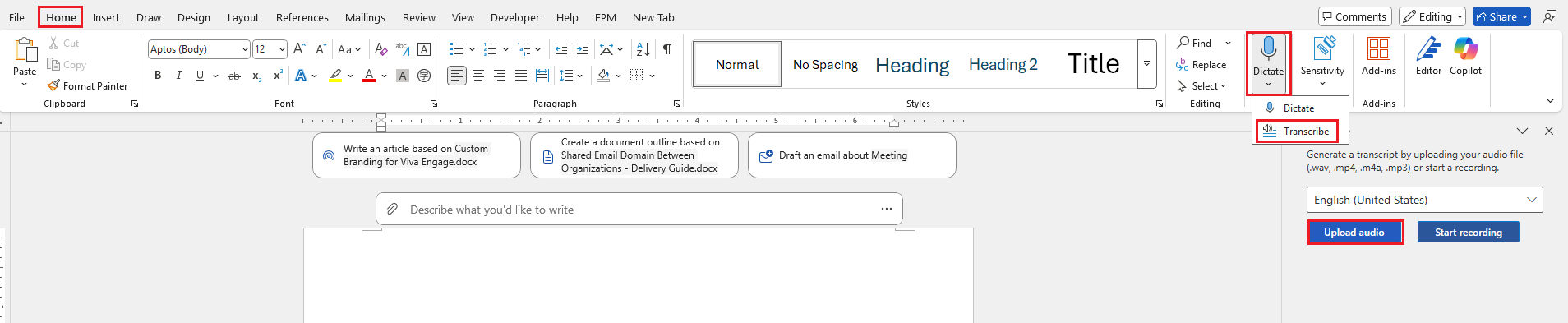The height and width of the screenshot is (323, 1568).
Task: Launch the Editor tool
Action: (1428, 58)
